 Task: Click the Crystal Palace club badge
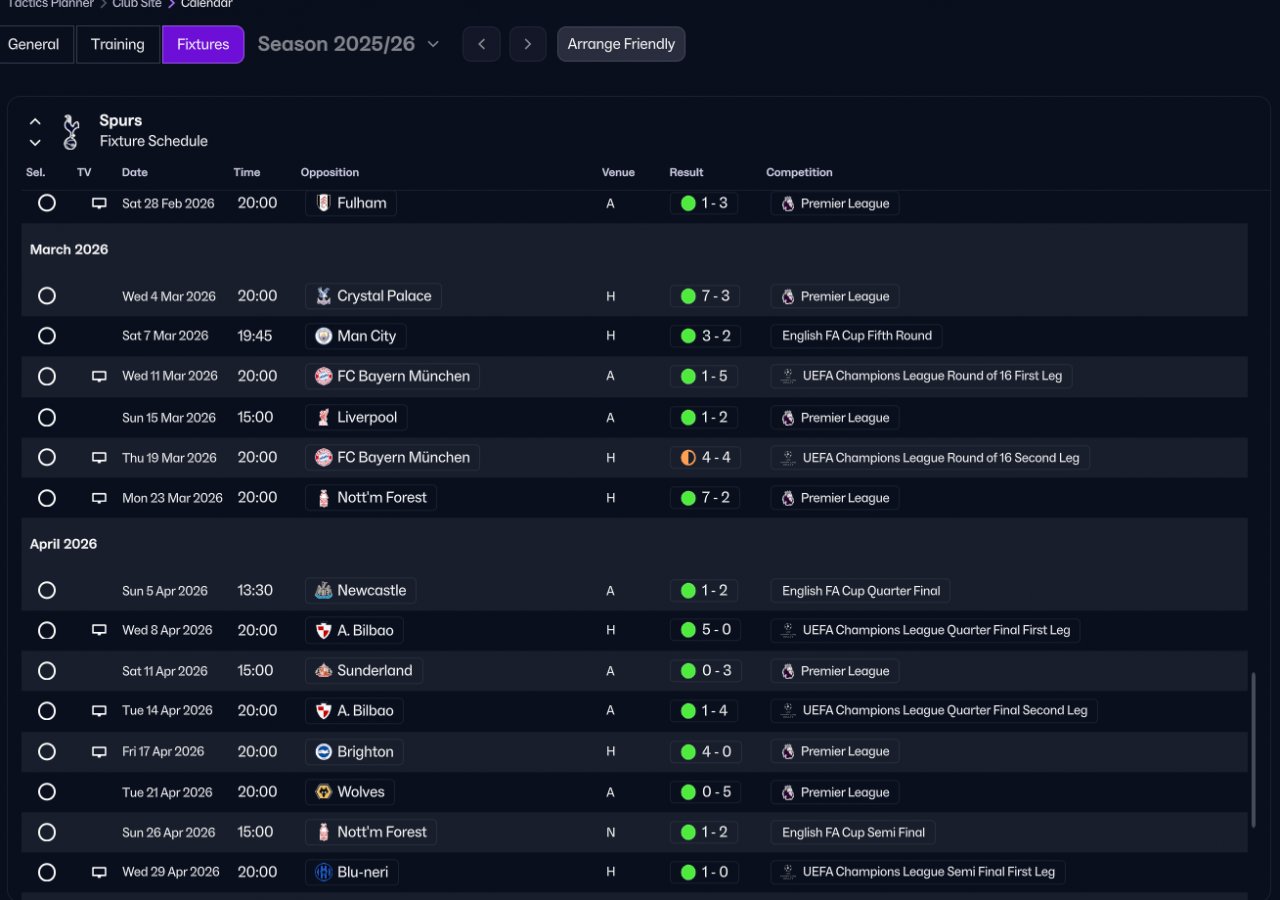tap(323, 296)
